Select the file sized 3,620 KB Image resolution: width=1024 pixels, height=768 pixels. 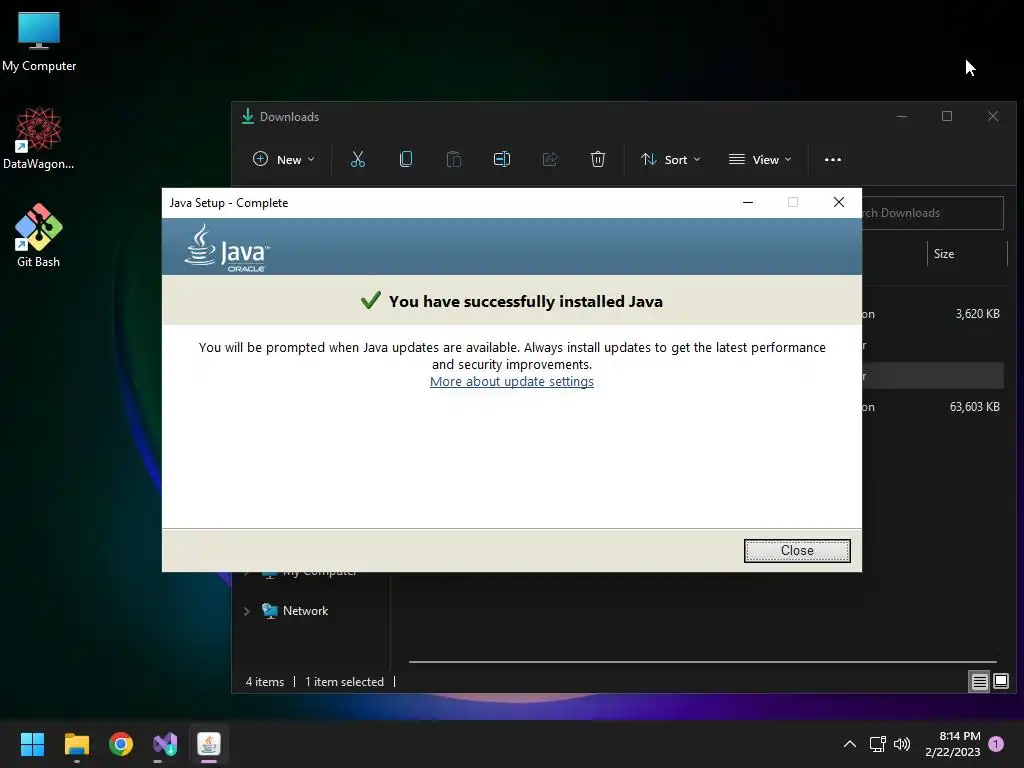point(933,314)
